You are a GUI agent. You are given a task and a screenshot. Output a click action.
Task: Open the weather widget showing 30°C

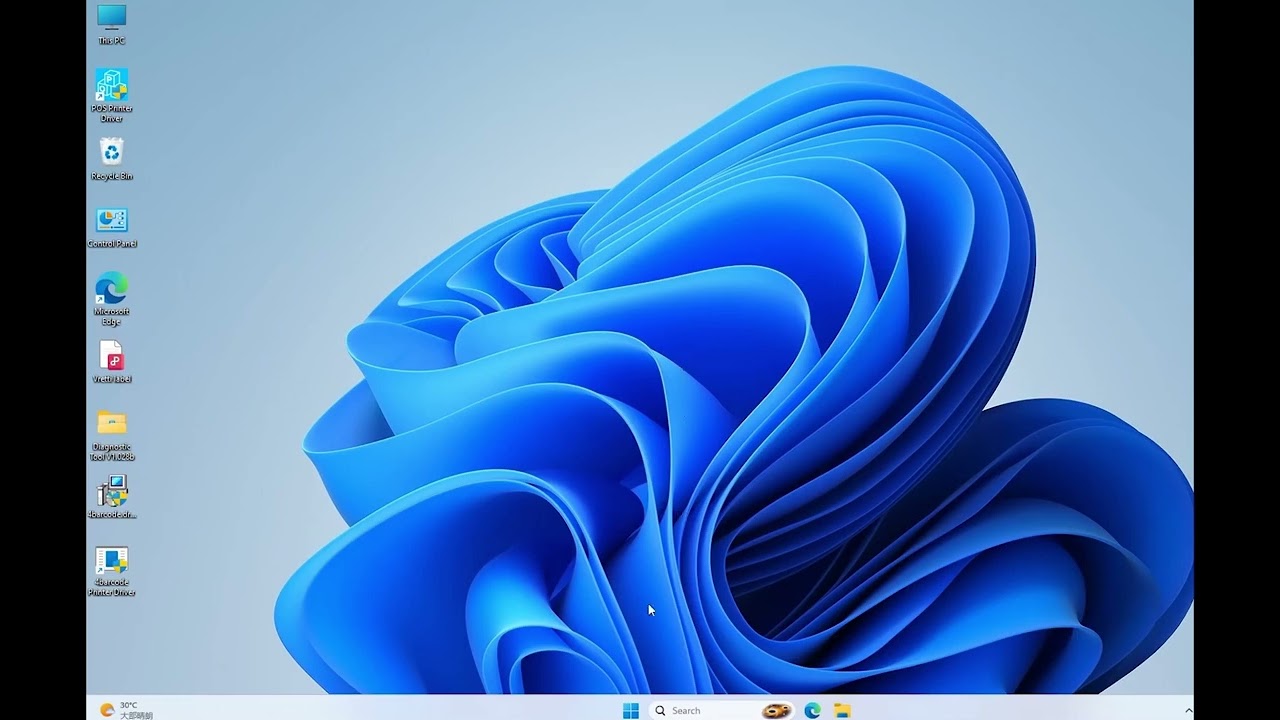126,710
